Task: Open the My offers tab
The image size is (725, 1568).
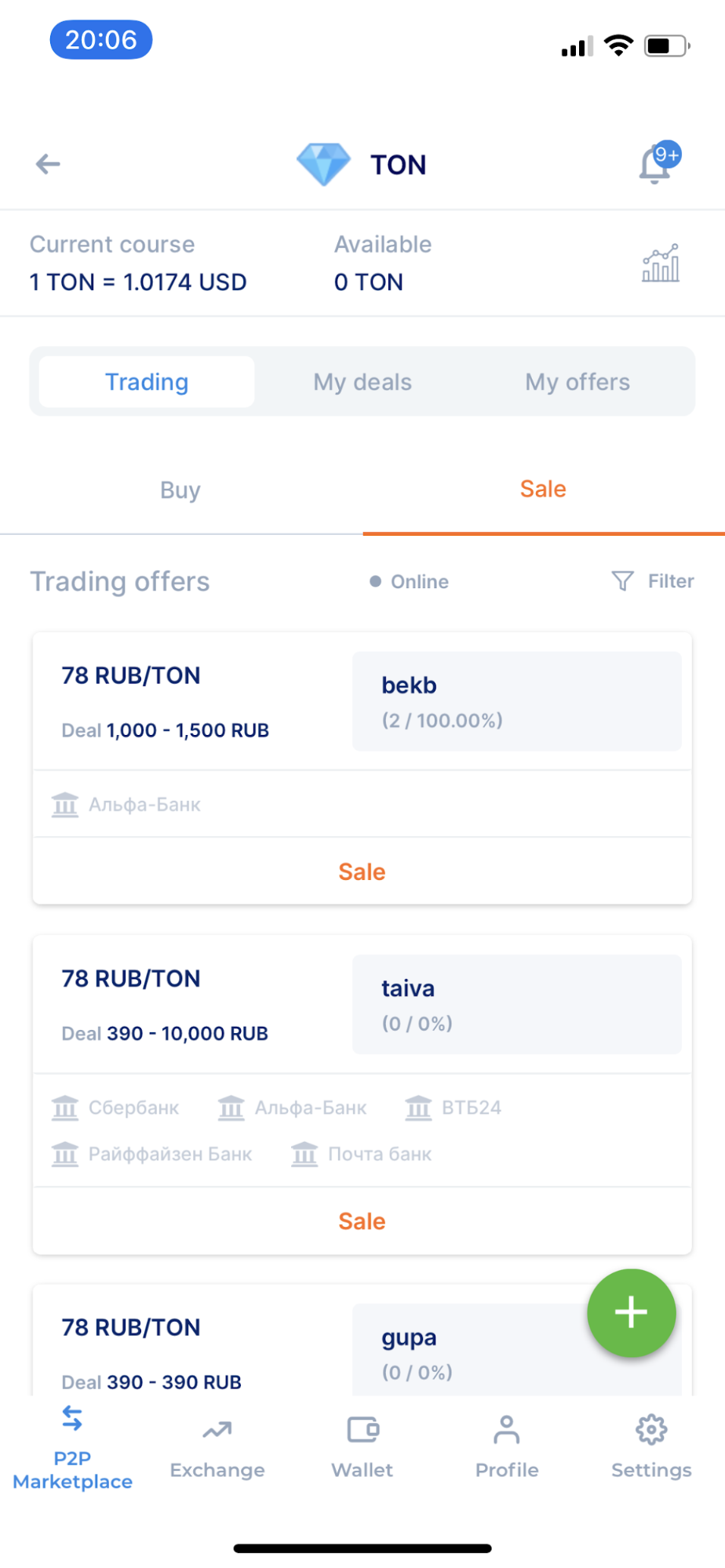Action: pyautogui.click(x=577, y=382)
